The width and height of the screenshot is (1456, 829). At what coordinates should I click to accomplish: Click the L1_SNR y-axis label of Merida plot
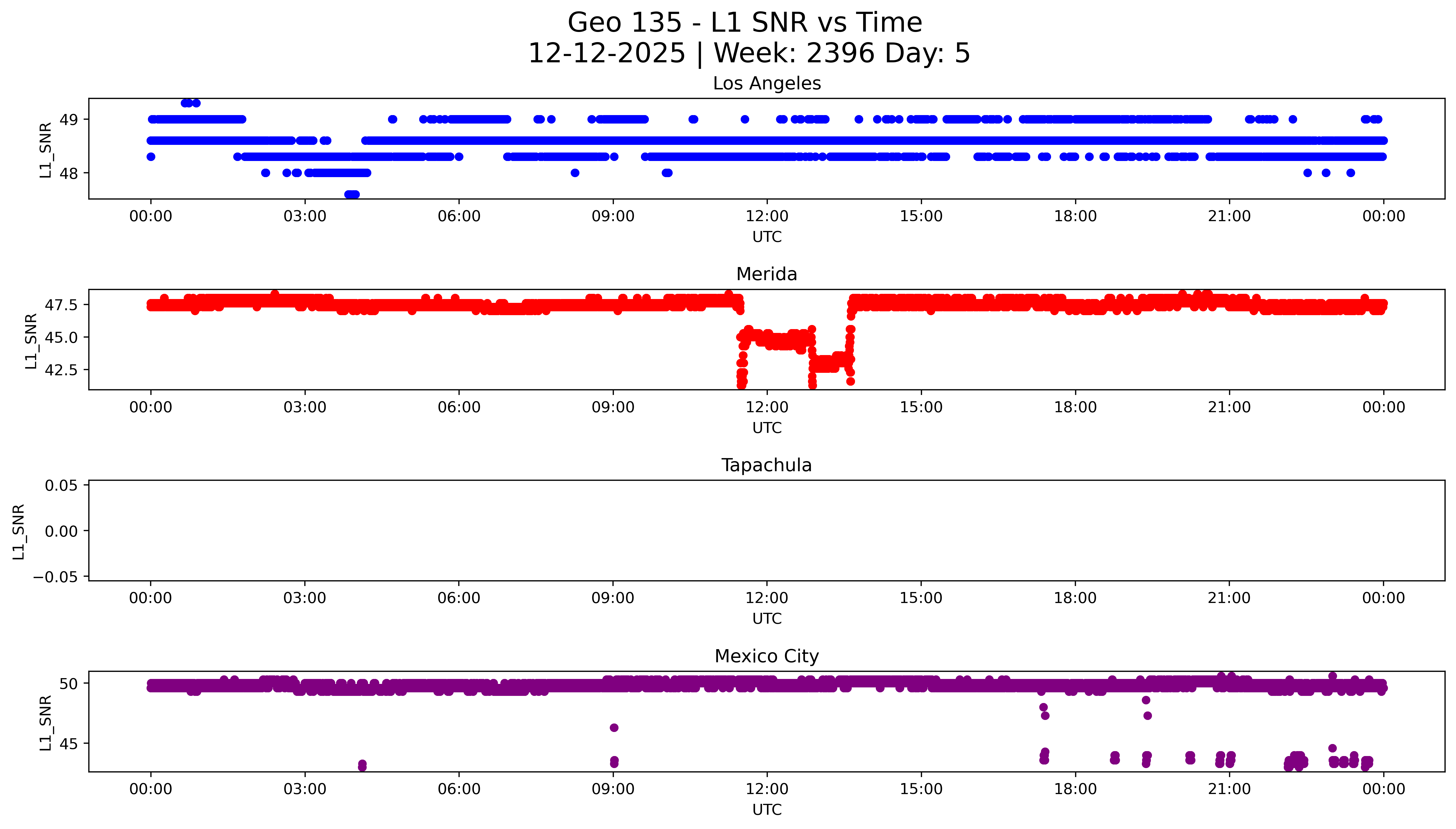tap(31, 341)
